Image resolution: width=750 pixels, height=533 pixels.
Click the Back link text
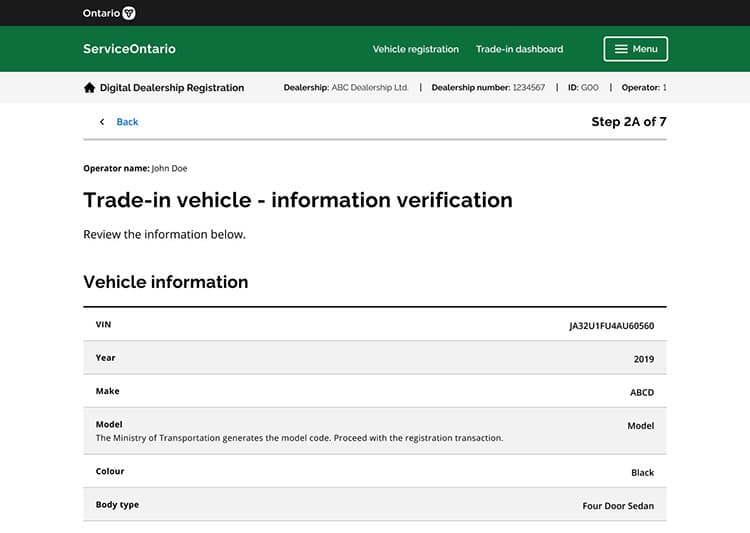click(x=127, y=122)
